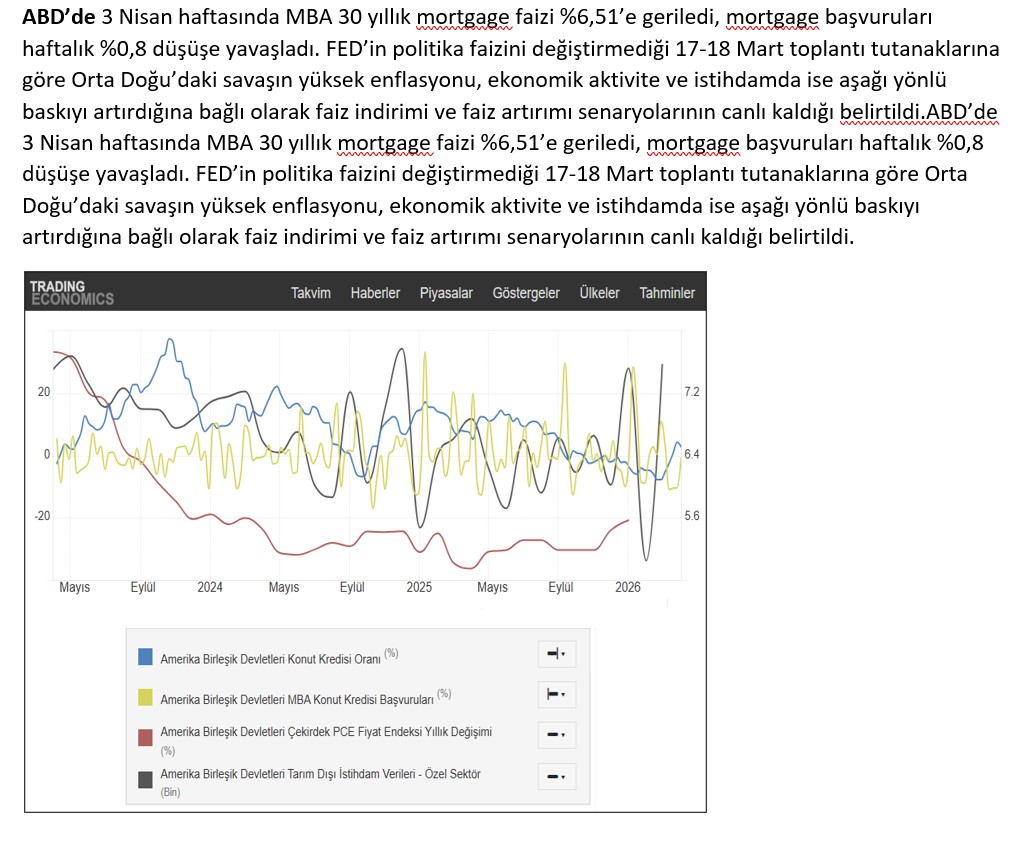Open the Takvim menu item
This screenshot has height=842, width=1016.
pyautogui.click(x=310, y=293)
